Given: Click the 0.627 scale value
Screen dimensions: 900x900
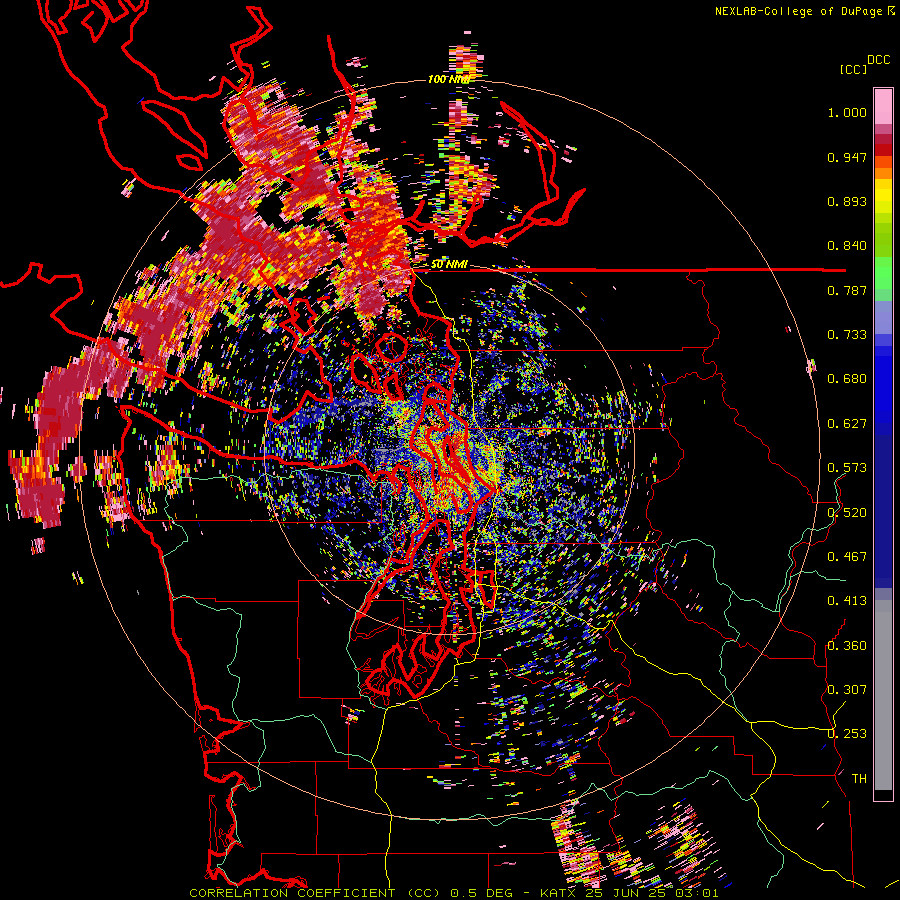Looking at the screenshot, I should tap(847, 424).
